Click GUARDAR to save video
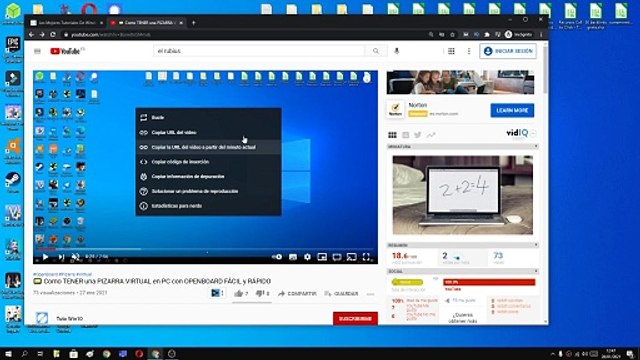This screenshot has width=640, height=360. pyautogui.click(x=341, y=293)
